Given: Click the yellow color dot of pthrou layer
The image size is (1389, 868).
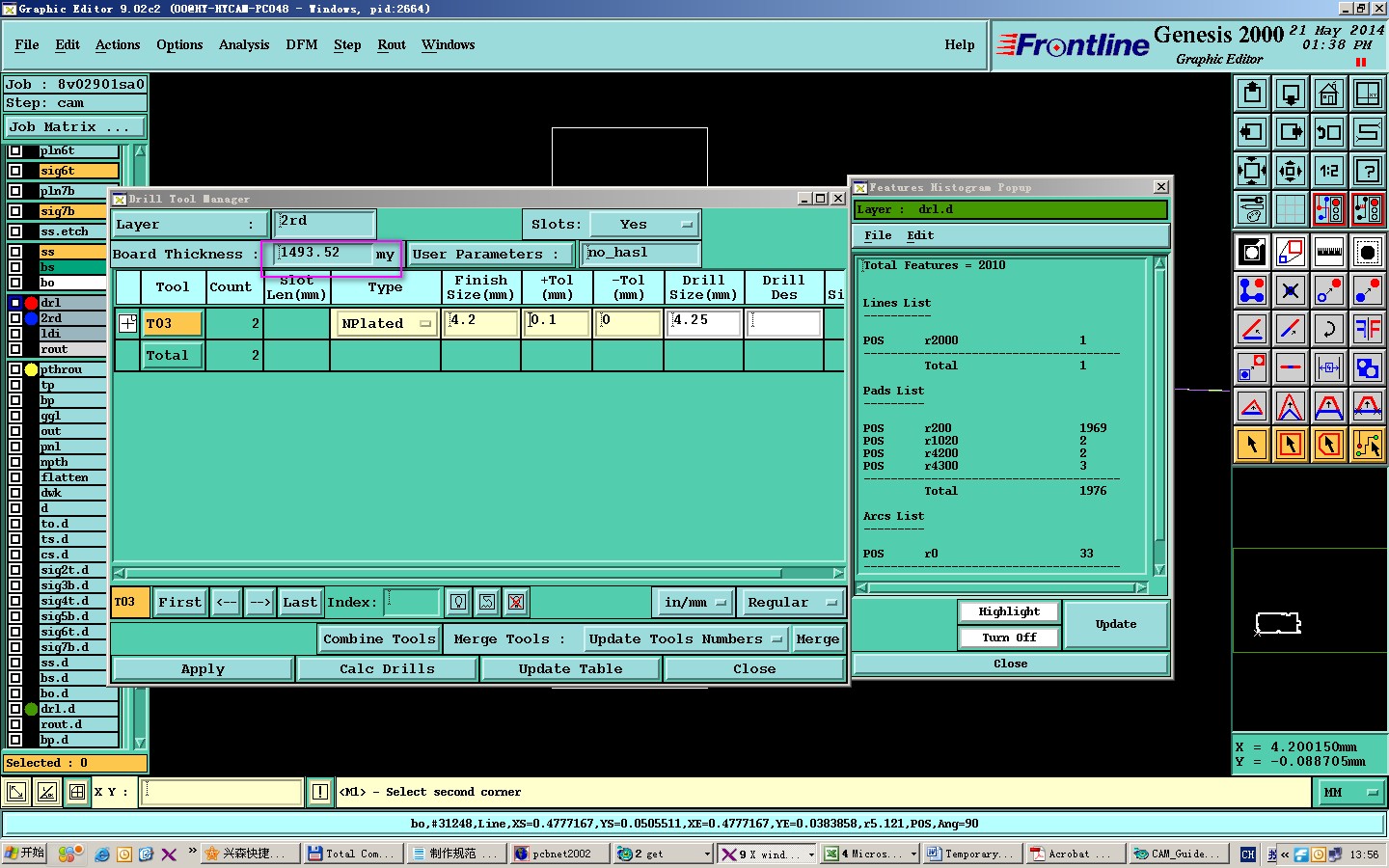Looking at the screenshot, I should point(31,369).
